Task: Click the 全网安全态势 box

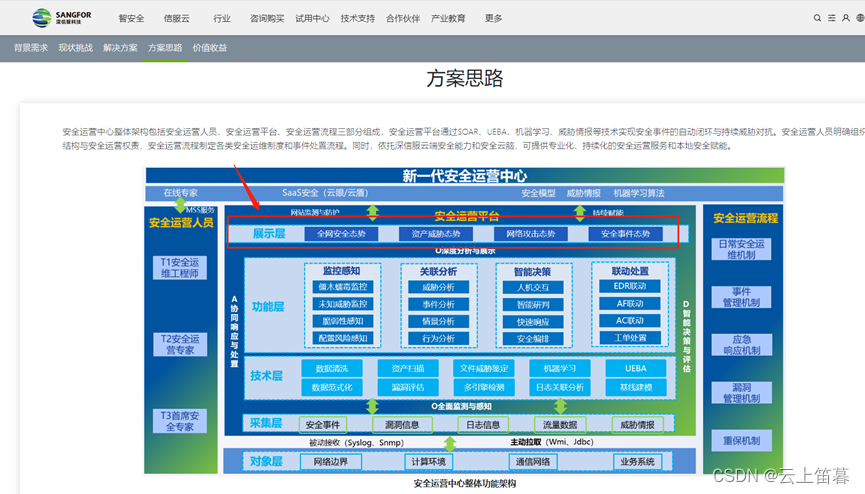Action: pos(341,233)
